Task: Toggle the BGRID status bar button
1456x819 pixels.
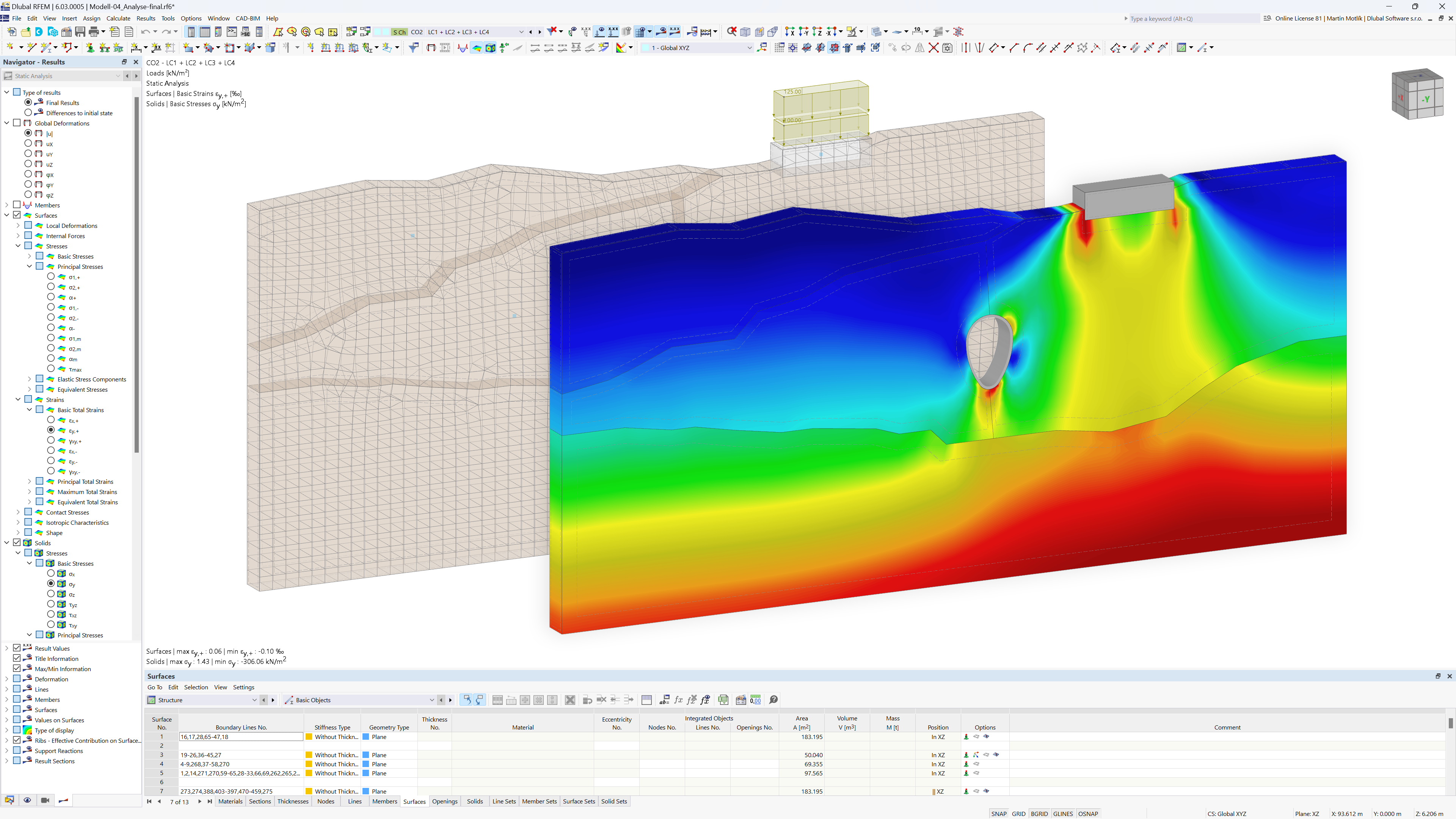Action: 1040,812
